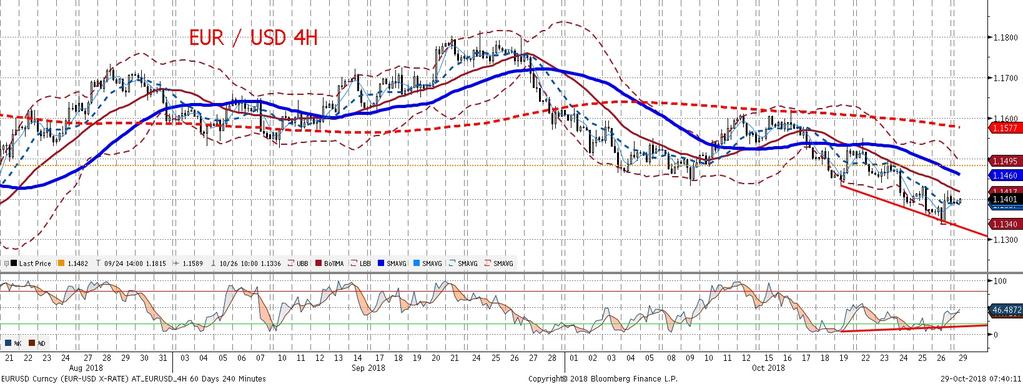Screen dimensions: 1023x384
Task: Click the 100 oscillator axis label
Action: pos(1000,280)
